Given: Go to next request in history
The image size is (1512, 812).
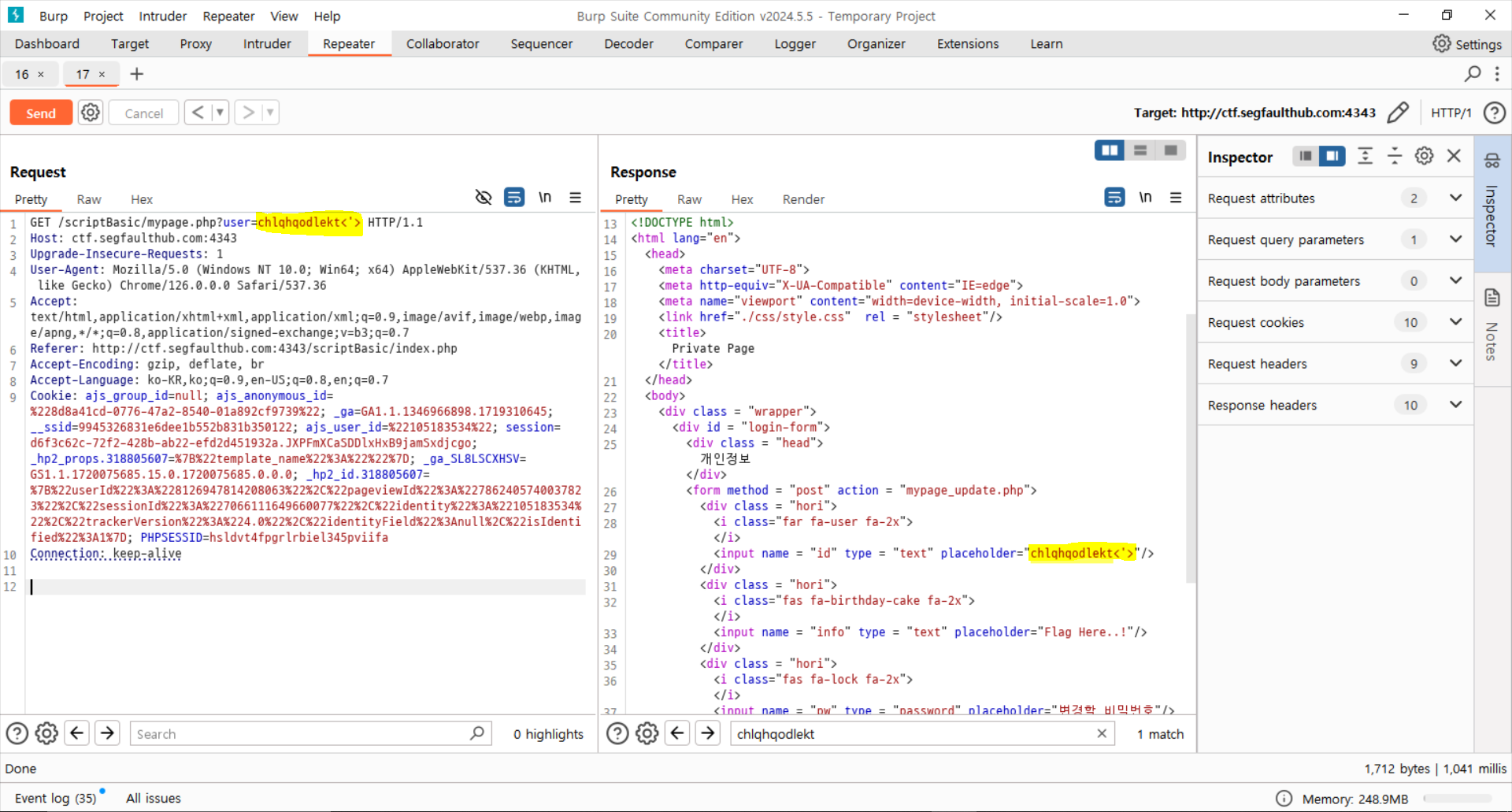Looking at the screenshot, I should 248,113.
